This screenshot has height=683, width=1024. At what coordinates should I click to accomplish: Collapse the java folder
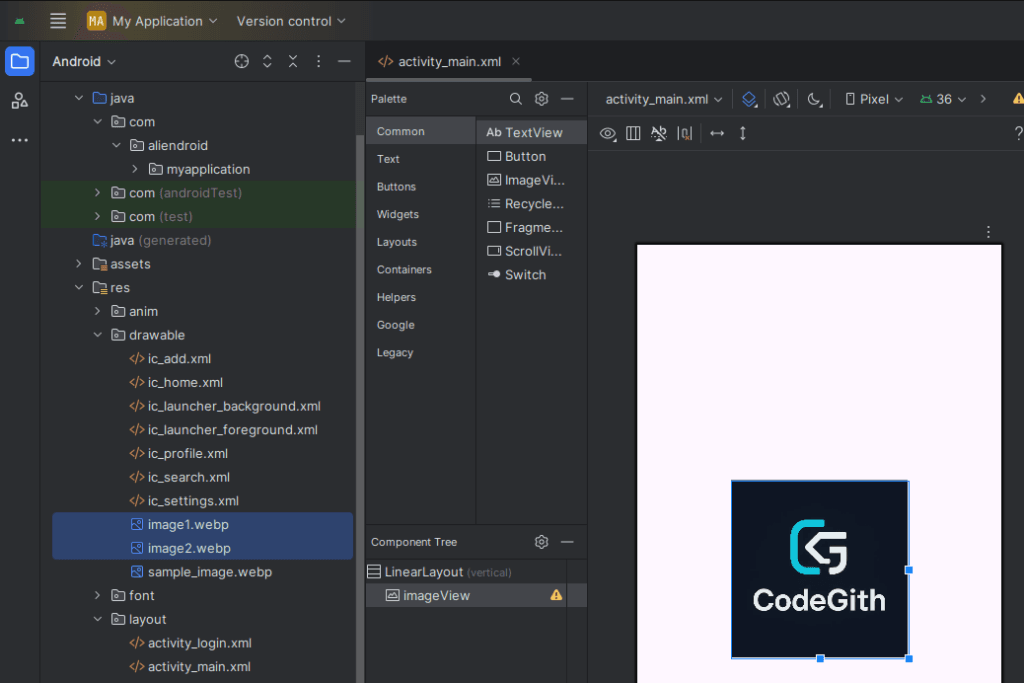click(x=79, y=98)
